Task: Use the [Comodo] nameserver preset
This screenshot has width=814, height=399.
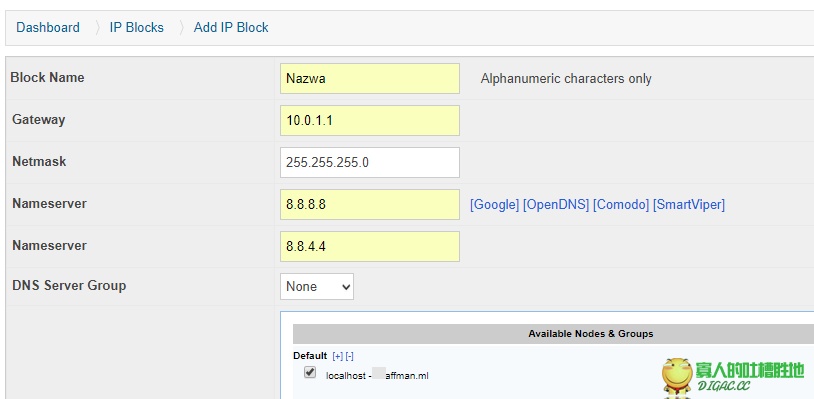Action: point(621,205)
